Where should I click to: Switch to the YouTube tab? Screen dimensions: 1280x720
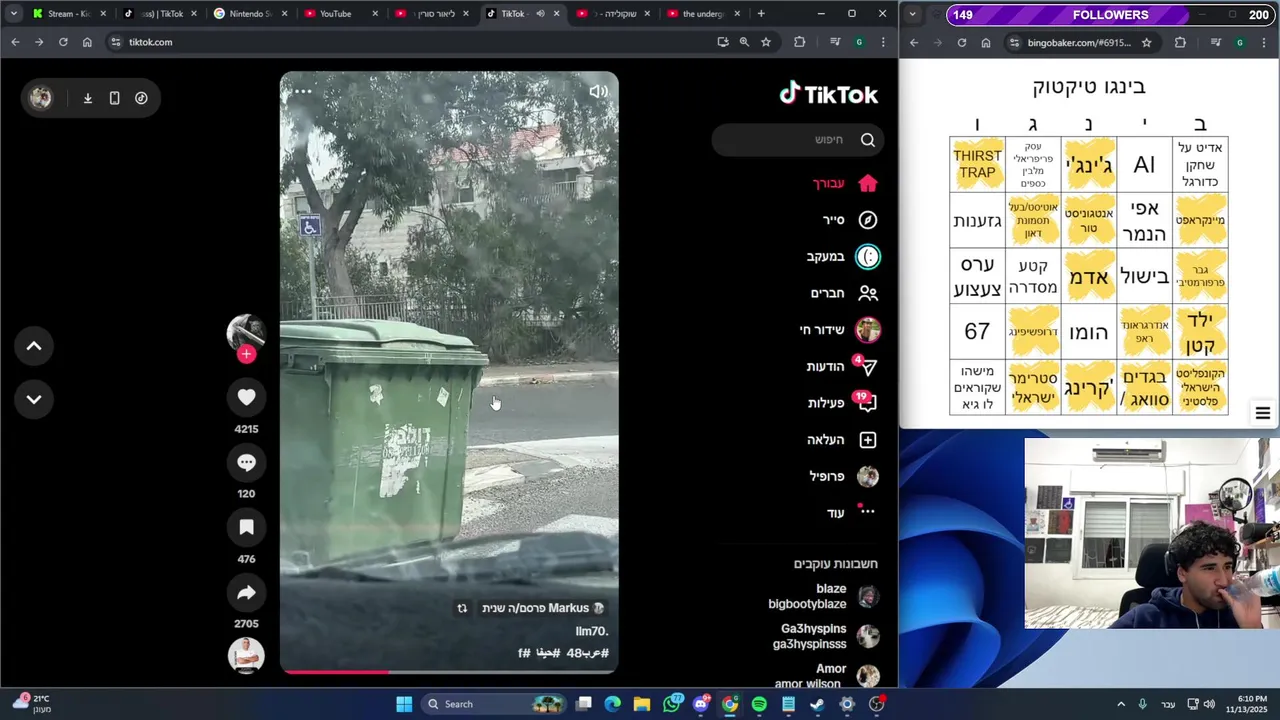pos(340,14)
